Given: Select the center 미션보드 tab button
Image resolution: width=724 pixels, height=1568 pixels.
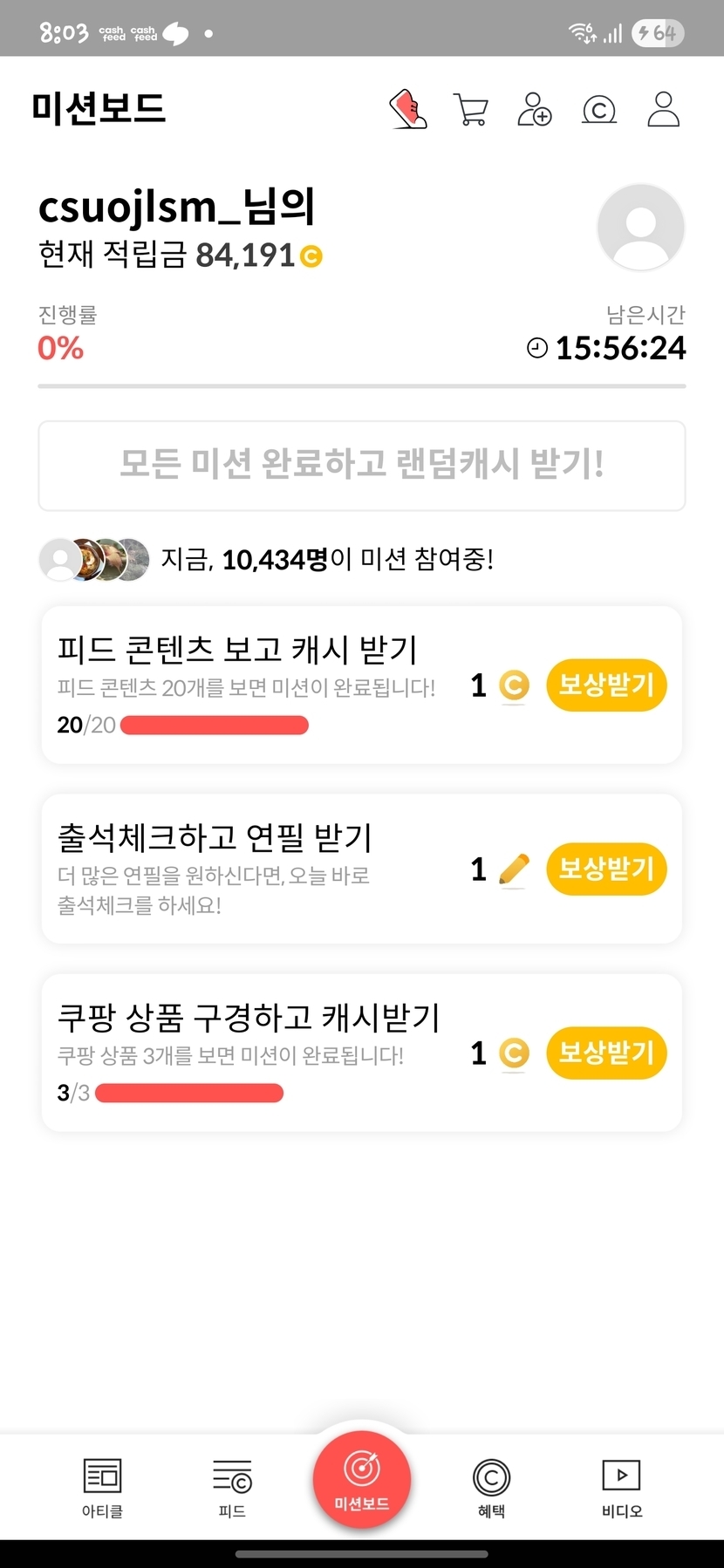Looking at the screenshot, I should pyautogui.click(x=362, y=1479).
